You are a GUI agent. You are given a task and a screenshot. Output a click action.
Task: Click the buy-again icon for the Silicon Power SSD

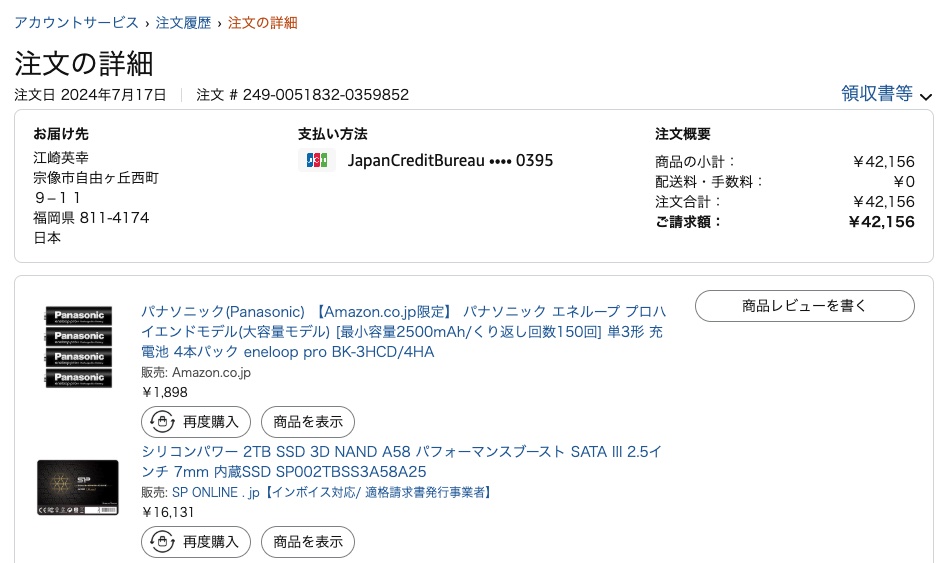point(162,542)
